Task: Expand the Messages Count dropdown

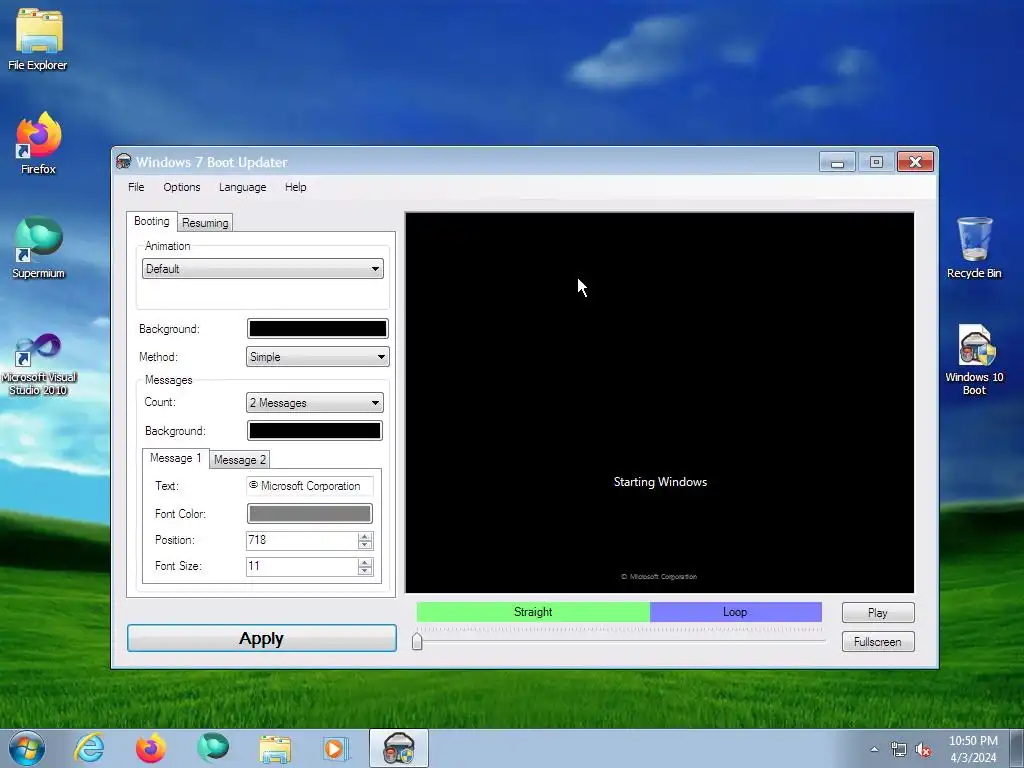Action: tap(315, 403)
